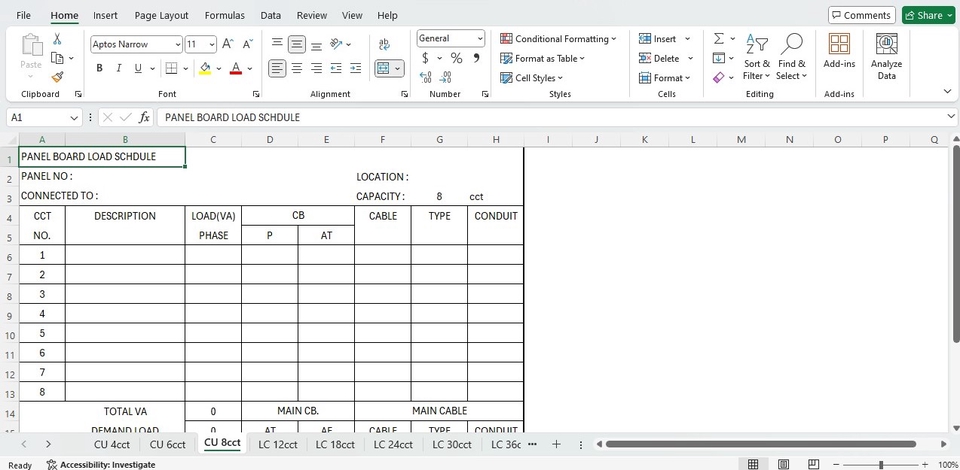Switch to the Formulas ribbon tab
This screenshot has width=960, height=470.
[x=225, y=15]
